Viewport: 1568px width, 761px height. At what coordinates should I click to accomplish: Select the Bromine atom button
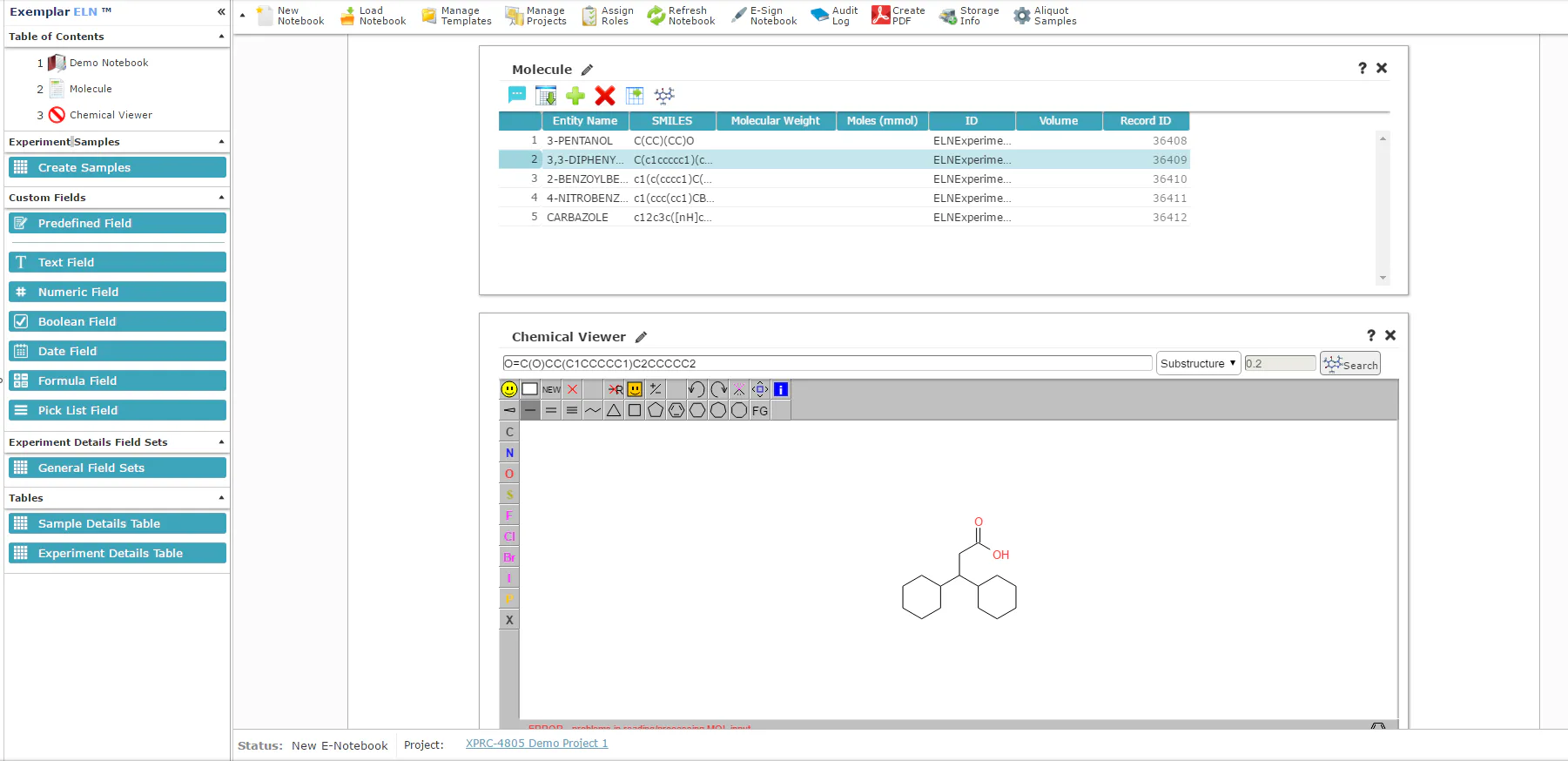click(x=509, y=557)
